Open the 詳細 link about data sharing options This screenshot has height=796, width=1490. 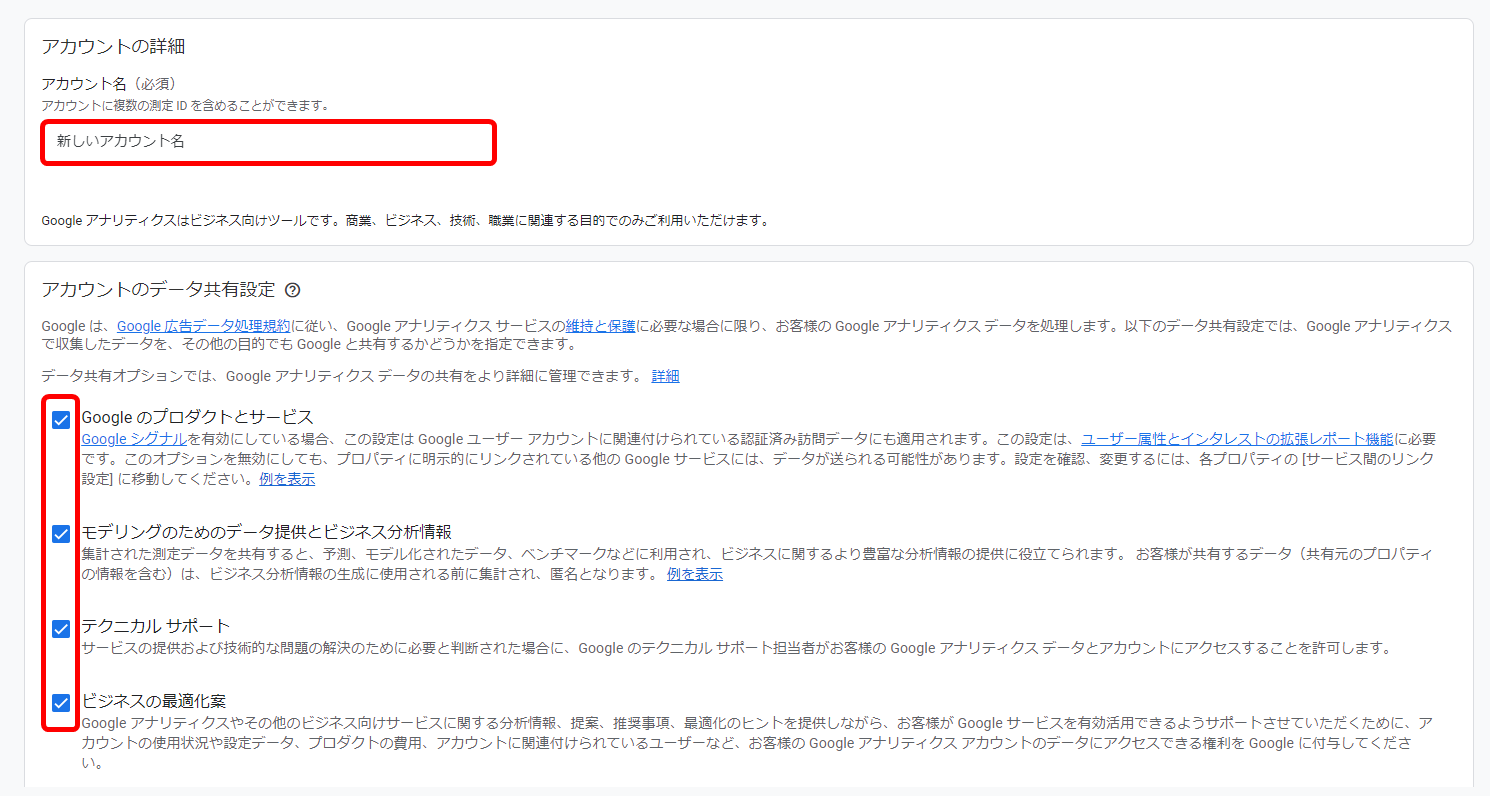tap(665, 376)
